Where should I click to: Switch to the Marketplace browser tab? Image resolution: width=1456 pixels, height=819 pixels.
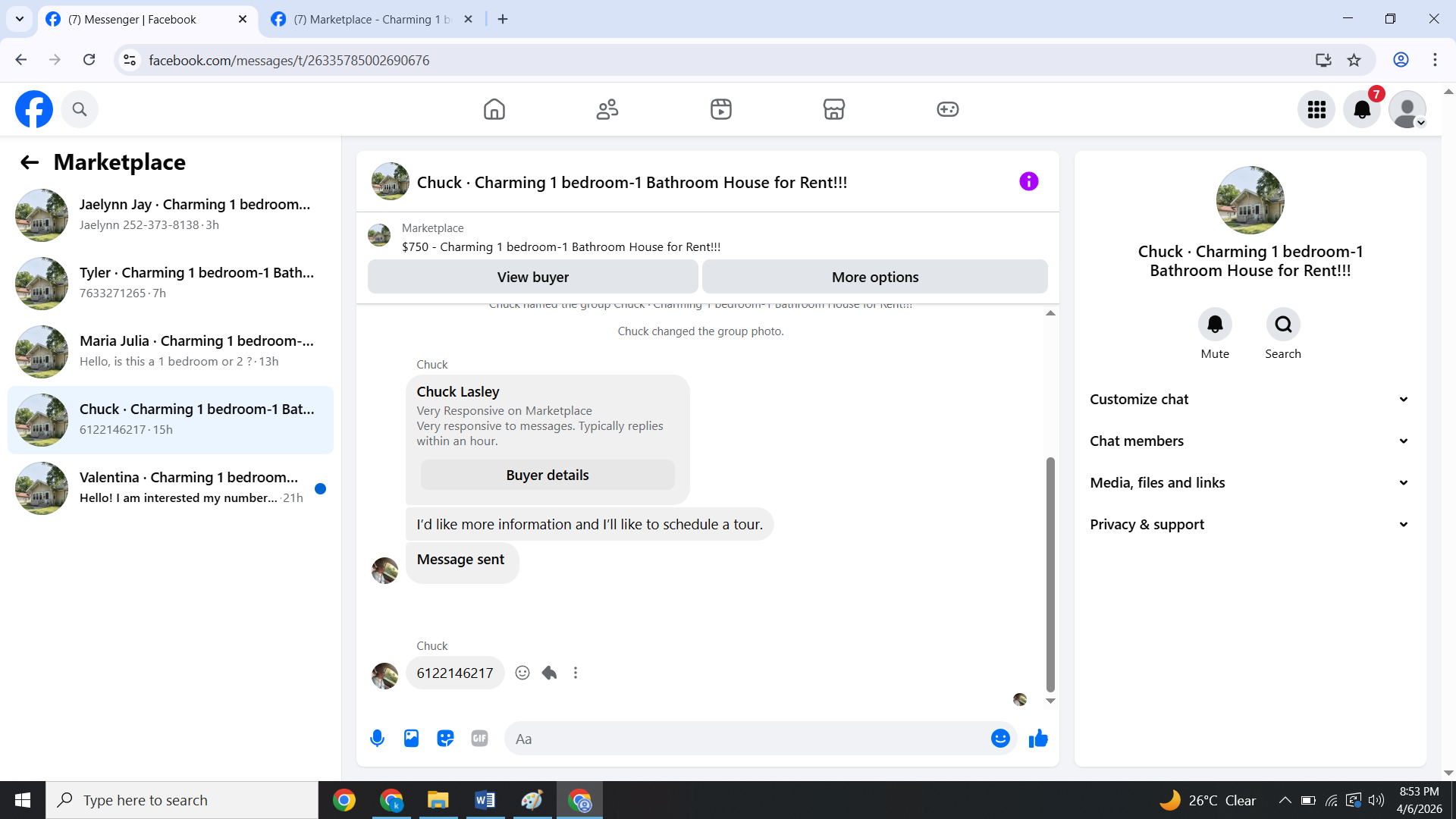click(372, 19)
